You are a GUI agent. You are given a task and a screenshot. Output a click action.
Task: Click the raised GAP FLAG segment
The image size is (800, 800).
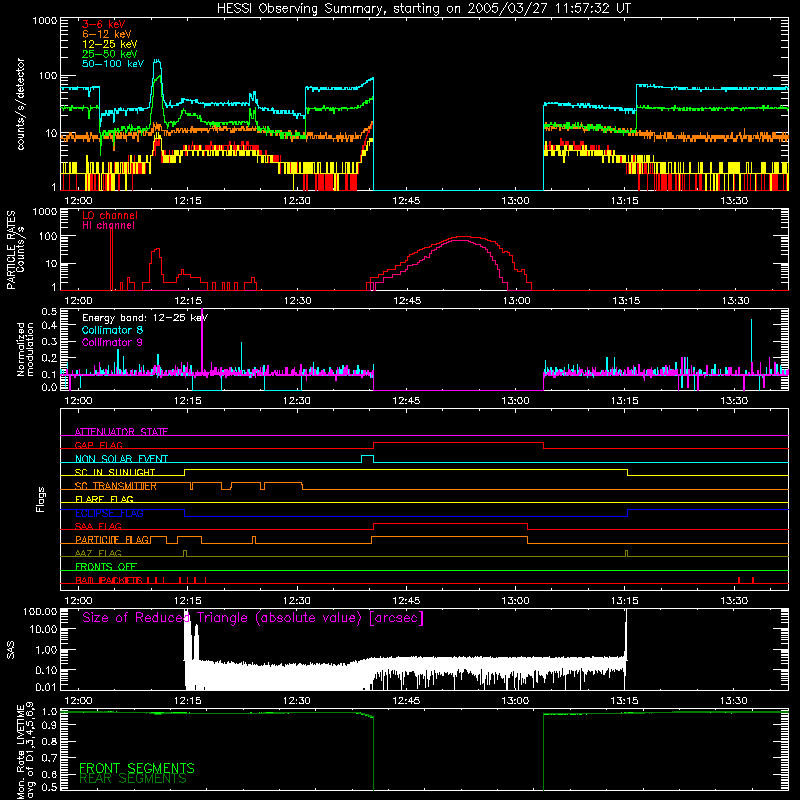[458, 443]
